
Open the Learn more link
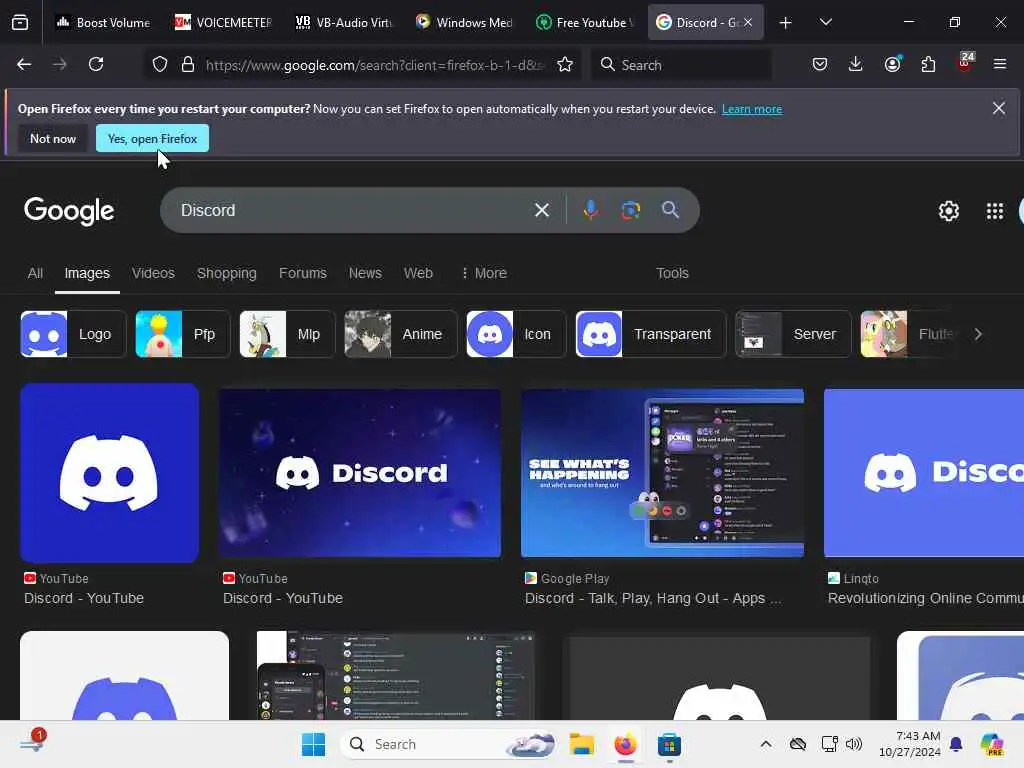coord(752,109)
